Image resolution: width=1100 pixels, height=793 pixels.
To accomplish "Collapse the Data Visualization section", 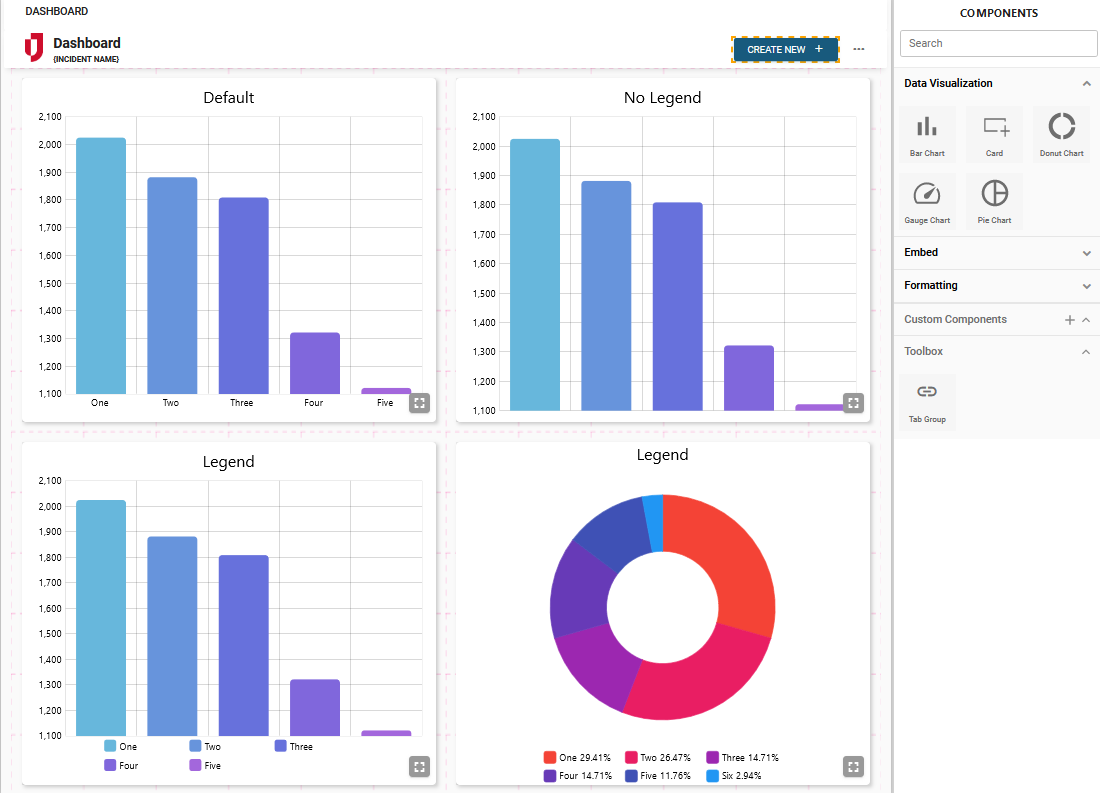I will 1086,84.
